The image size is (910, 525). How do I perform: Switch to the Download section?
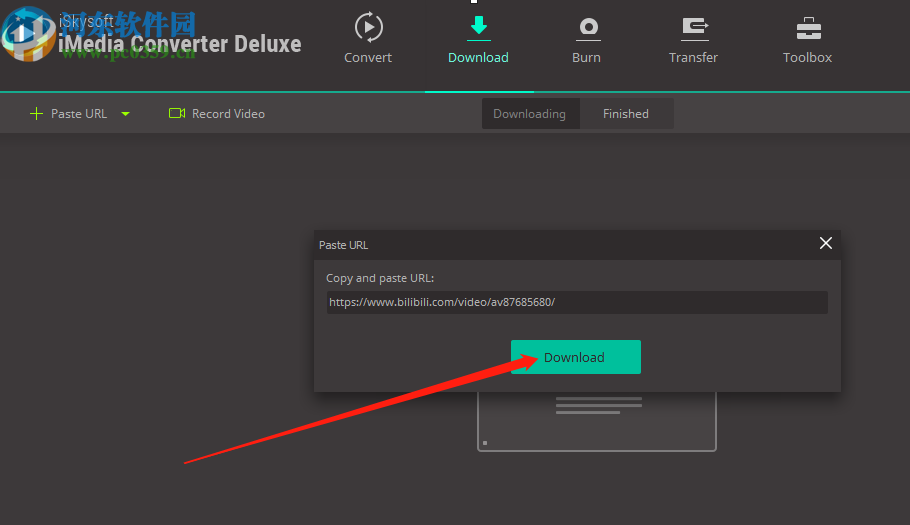click(478, 39)
